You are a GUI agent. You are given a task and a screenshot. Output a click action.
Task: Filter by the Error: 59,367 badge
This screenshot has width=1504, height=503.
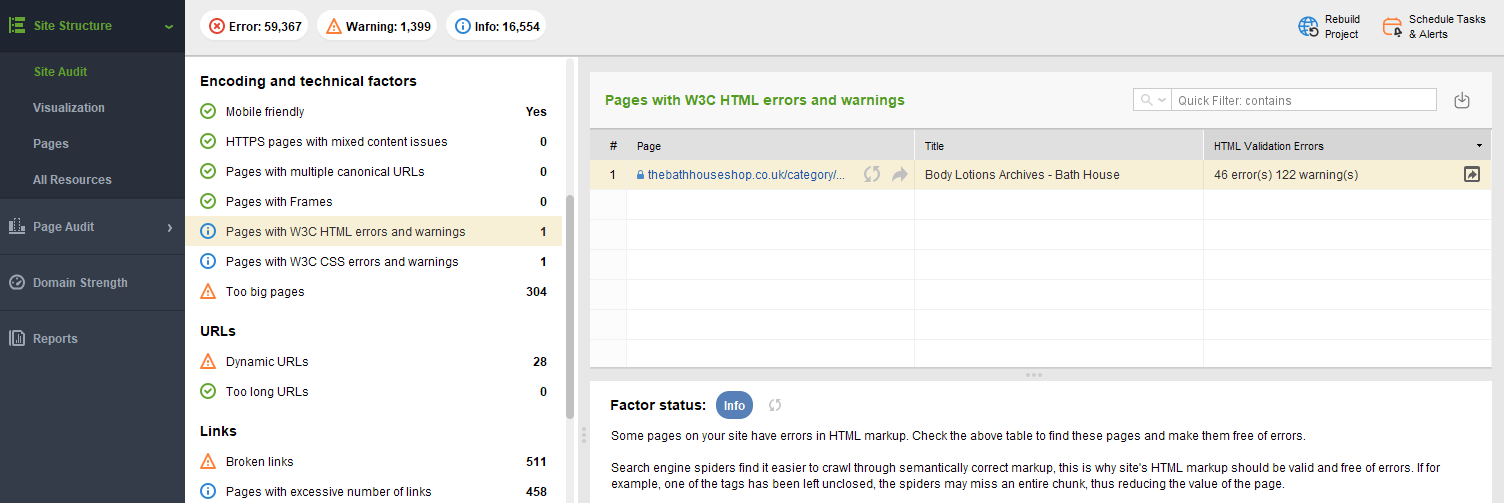[x=255, y=27]
